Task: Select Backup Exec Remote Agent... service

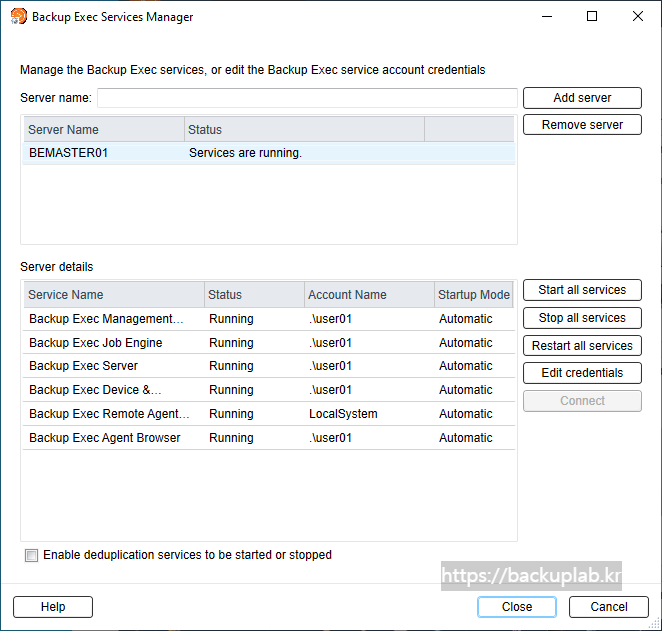Action: click(x=269, y=414)
